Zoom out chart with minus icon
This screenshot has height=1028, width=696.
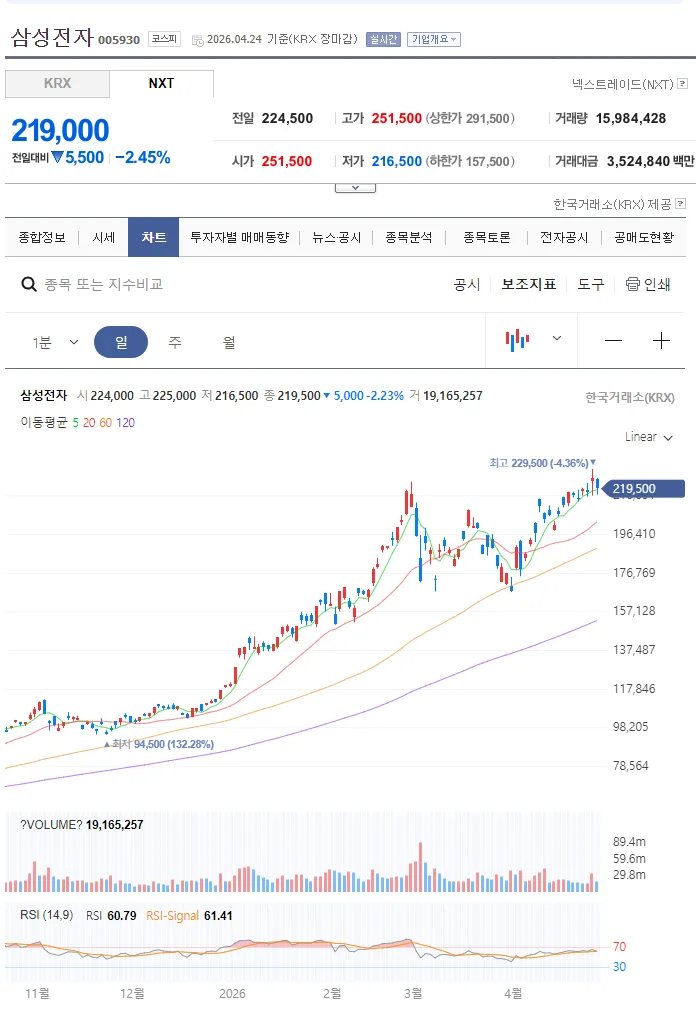613,340
